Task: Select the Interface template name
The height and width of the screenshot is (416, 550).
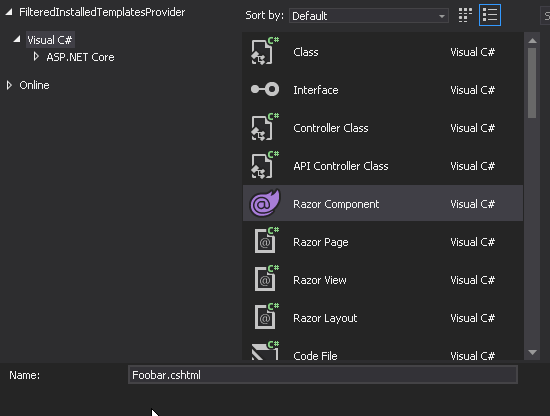Action: point(316,90)
